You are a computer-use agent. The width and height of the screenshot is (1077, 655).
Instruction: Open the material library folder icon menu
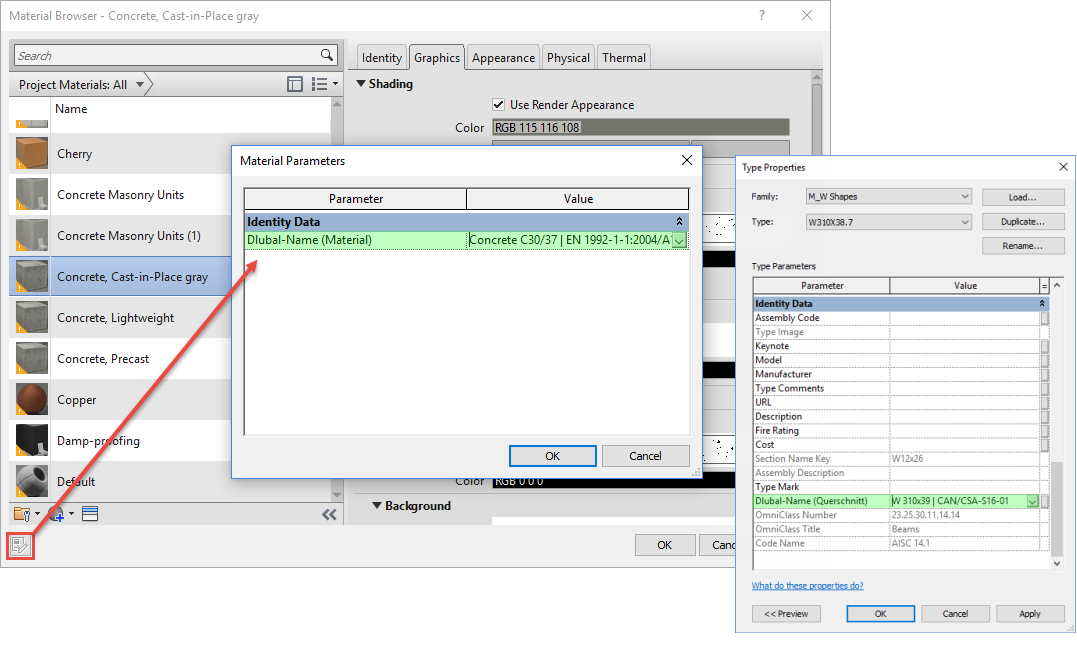click(25, 514)
